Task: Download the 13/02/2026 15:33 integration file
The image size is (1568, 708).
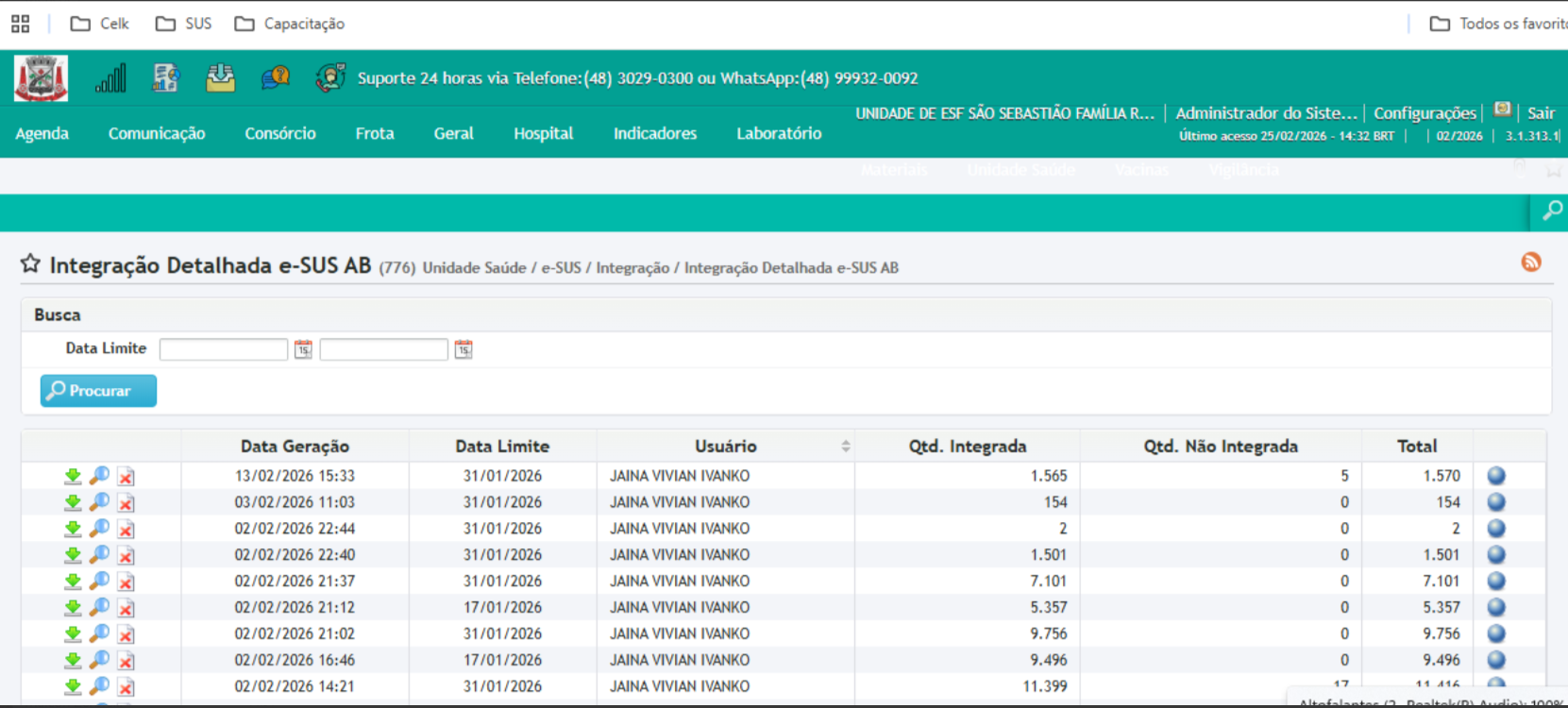Action: tap(73, 476)
